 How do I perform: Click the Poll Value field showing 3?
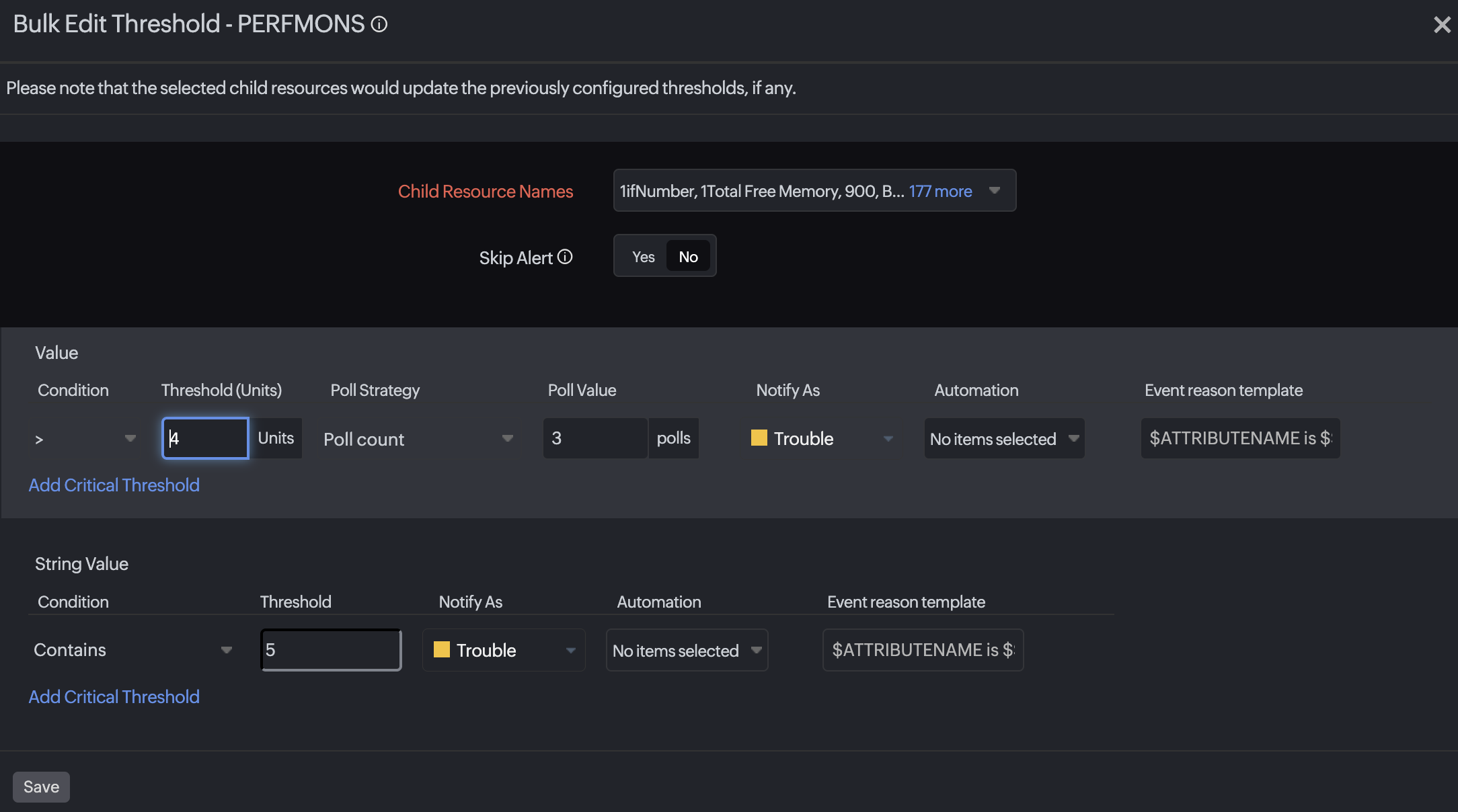(594, 438)
